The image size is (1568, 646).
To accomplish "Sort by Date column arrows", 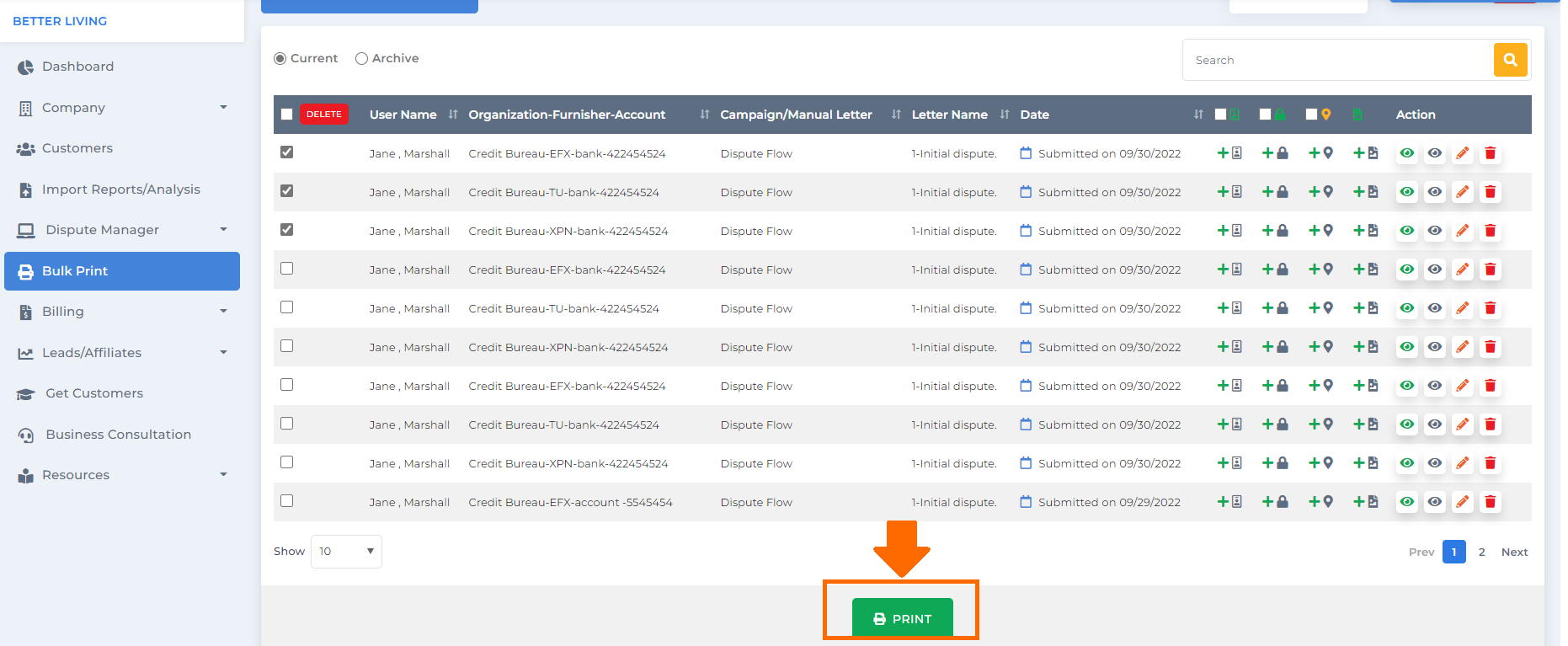I will point(1198,115).
